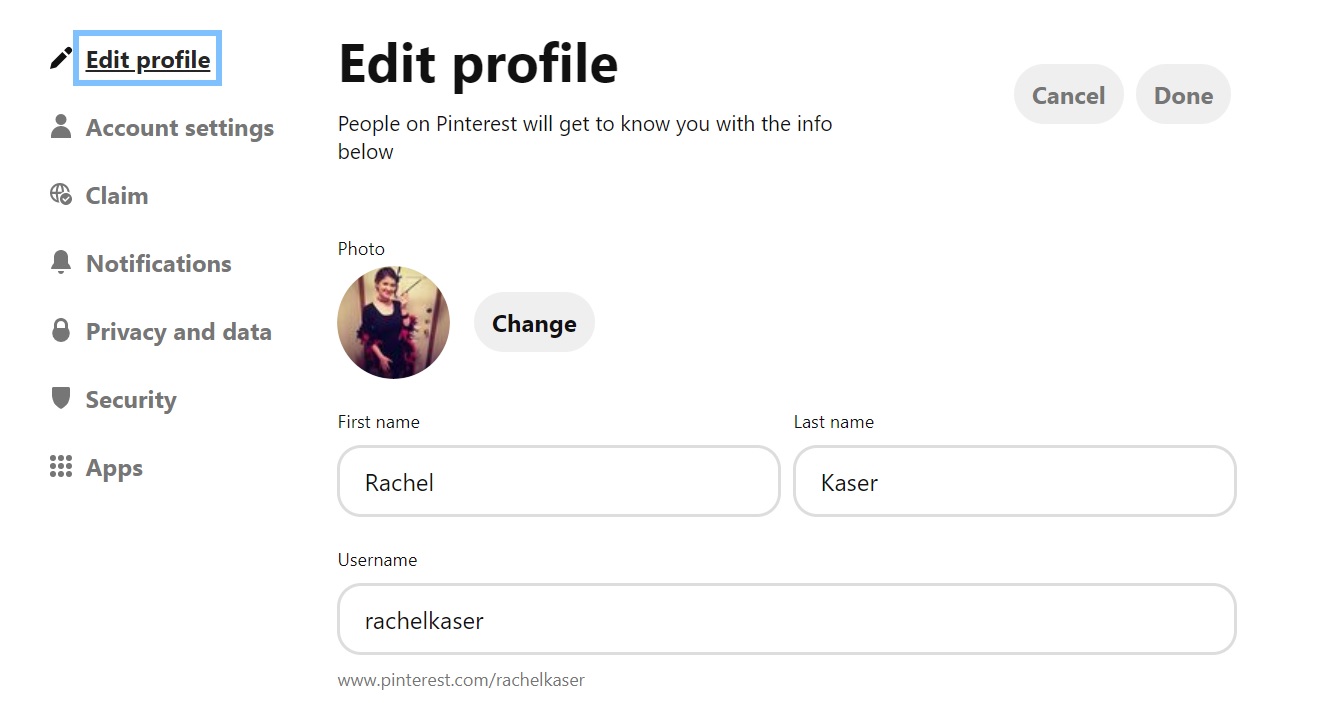This screenshot has height=703, width=1344.
Task: Click the pencil icon beside Edit profile
Action: point(59,58)
